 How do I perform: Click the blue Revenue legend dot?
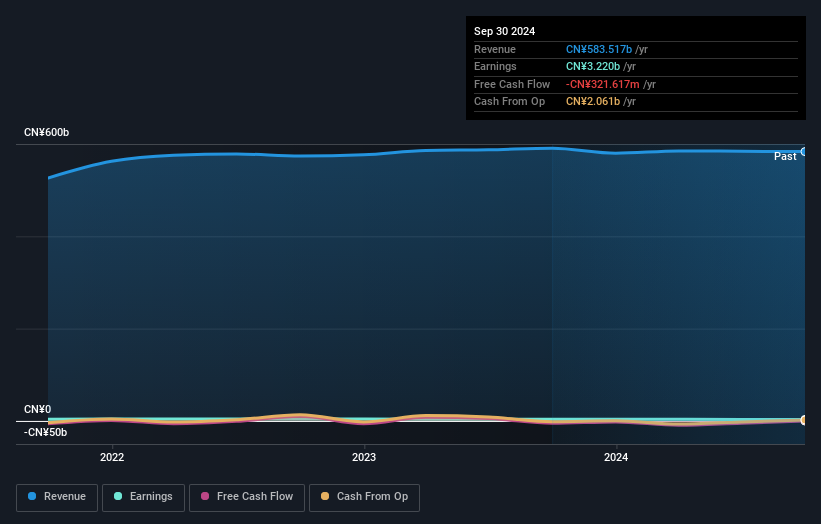click(32, 496)
